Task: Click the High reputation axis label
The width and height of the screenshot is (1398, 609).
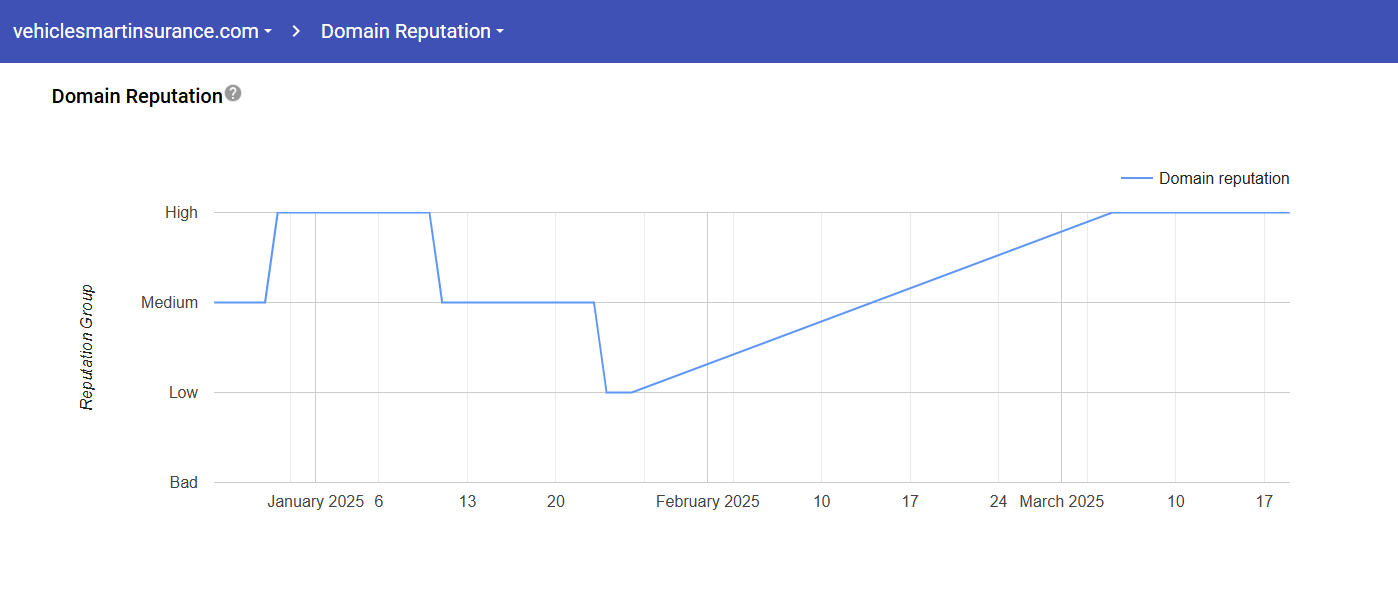Action: click(181, 212)
